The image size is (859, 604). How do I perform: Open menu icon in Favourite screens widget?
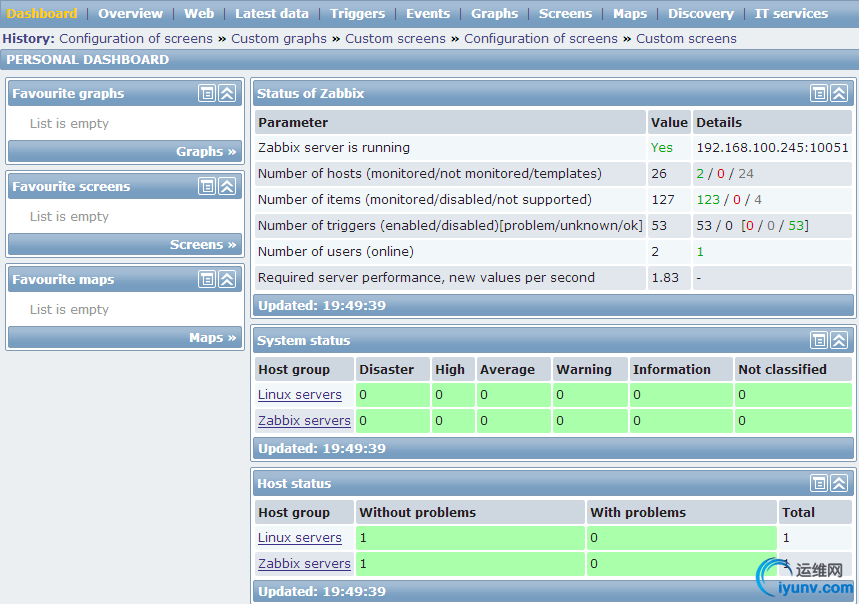tap(207, 187)
